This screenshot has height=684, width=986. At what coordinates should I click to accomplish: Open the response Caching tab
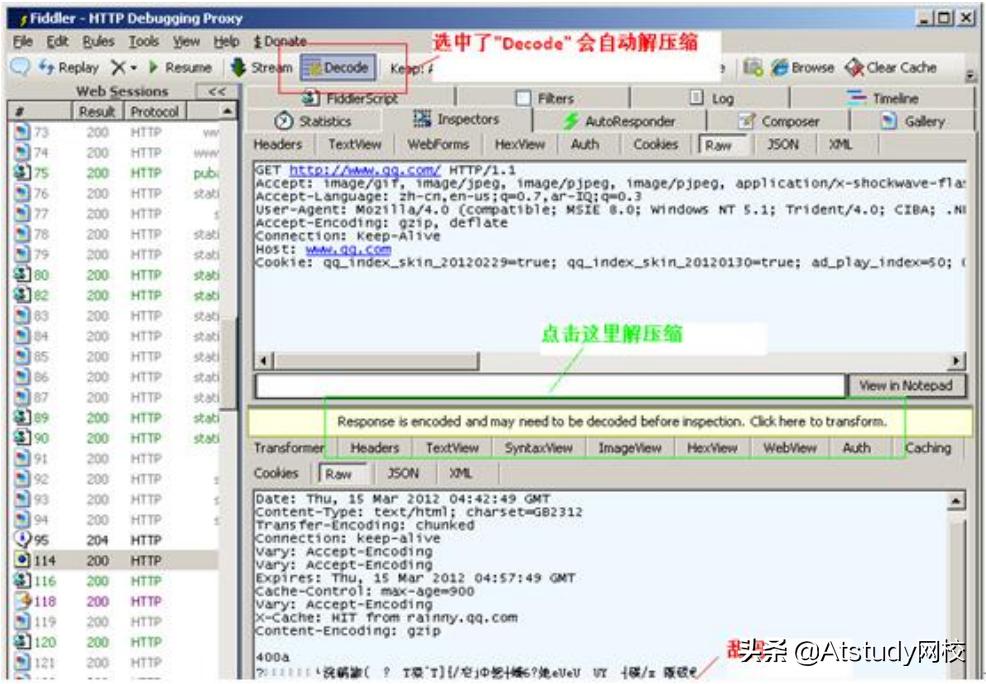coord(928,448)
